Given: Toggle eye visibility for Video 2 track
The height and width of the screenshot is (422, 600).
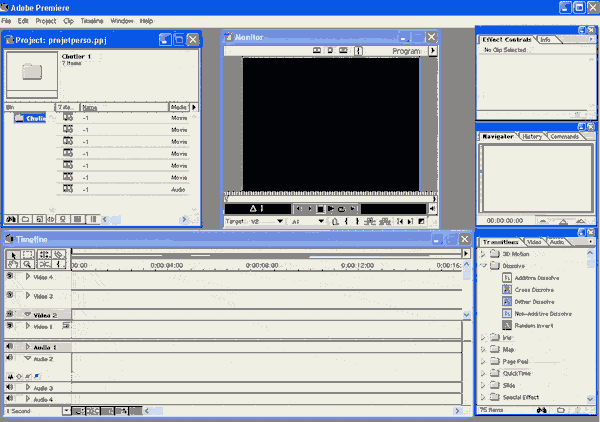Looking at the screenshot, I should (10, 314).
